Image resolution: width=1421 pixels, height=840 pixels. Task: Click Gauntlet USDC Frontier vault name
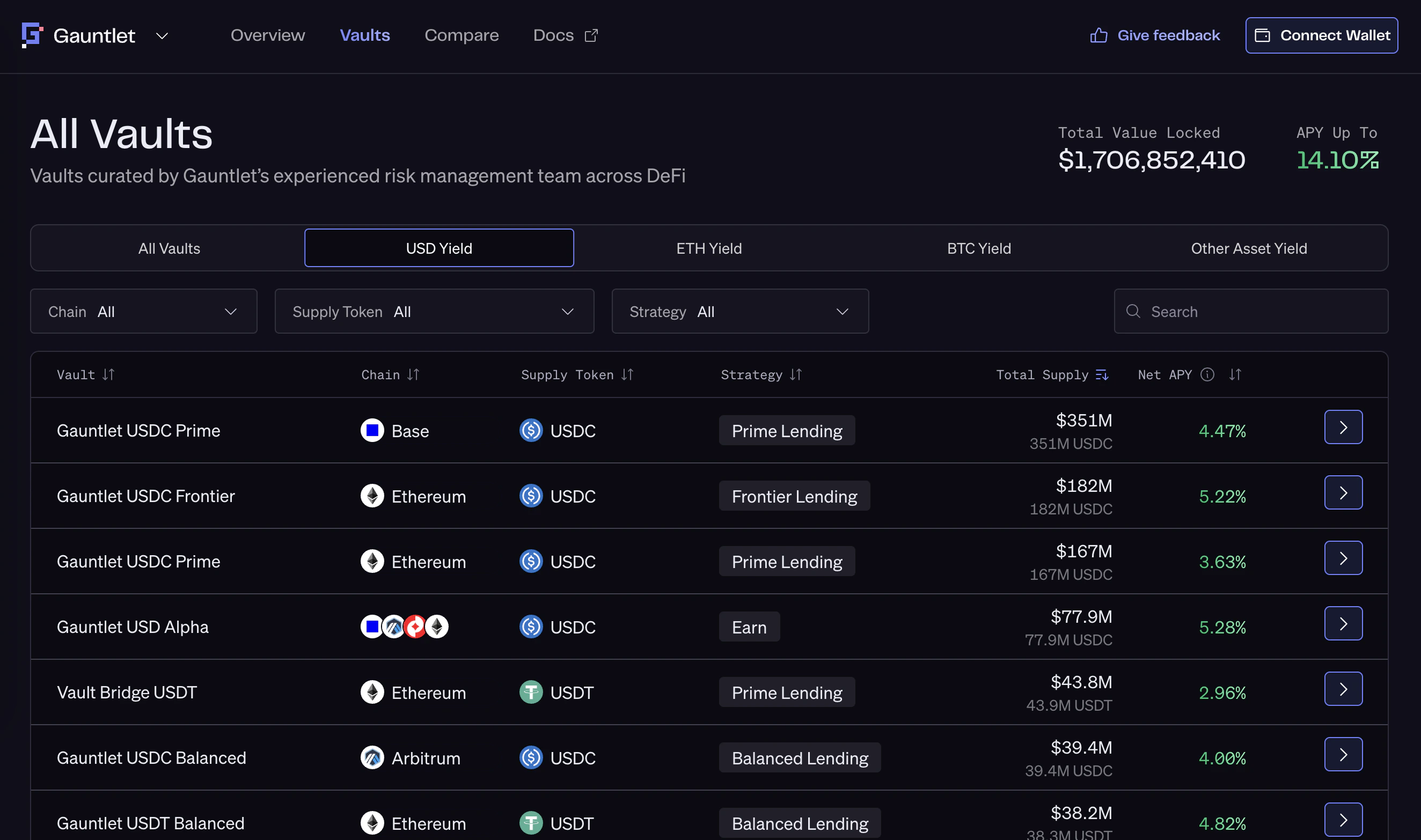145,496
